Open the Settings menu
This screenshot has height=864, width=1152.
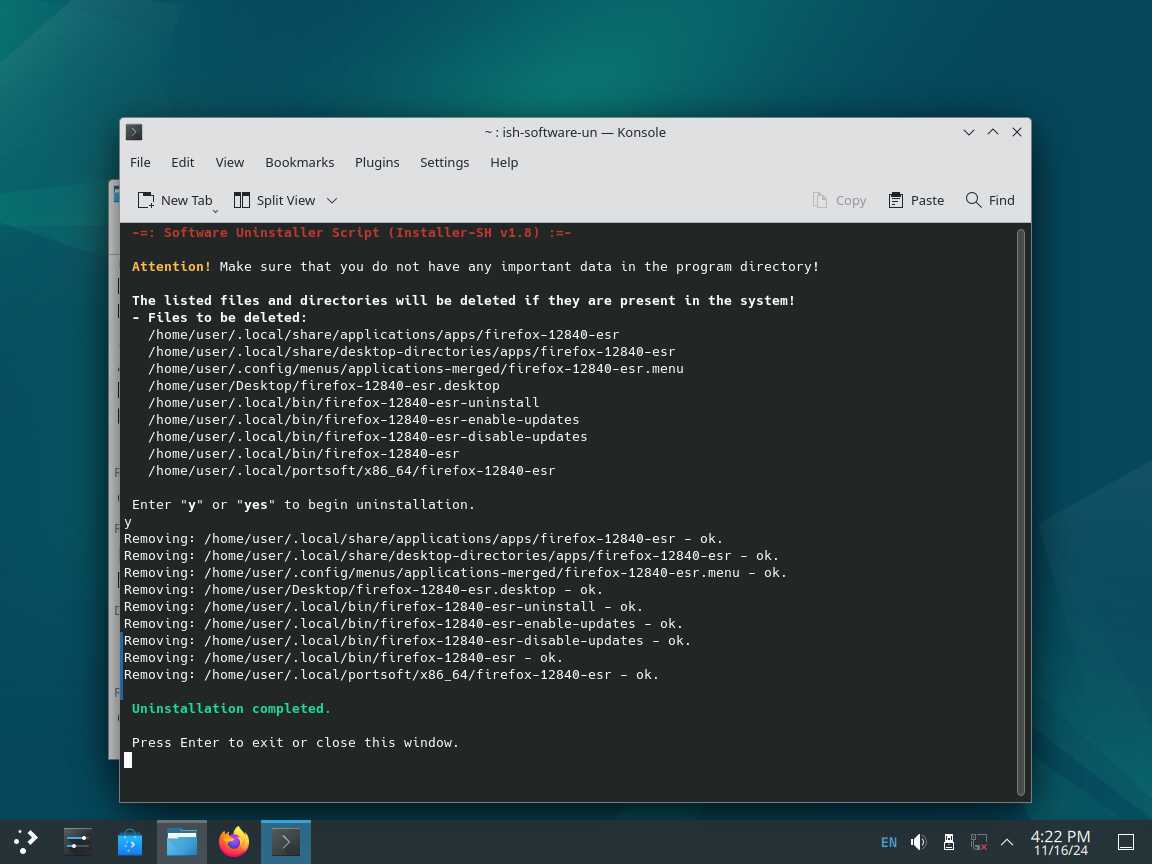pyautogui.click(x=444, y=162)
